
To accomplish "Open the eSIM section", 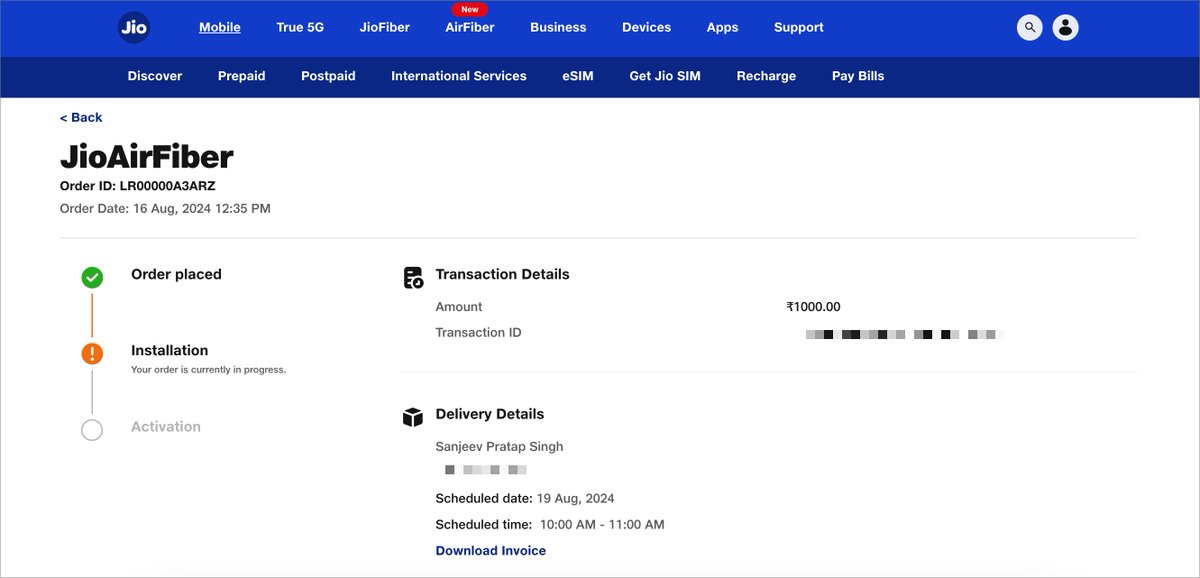I will point(578,76).
